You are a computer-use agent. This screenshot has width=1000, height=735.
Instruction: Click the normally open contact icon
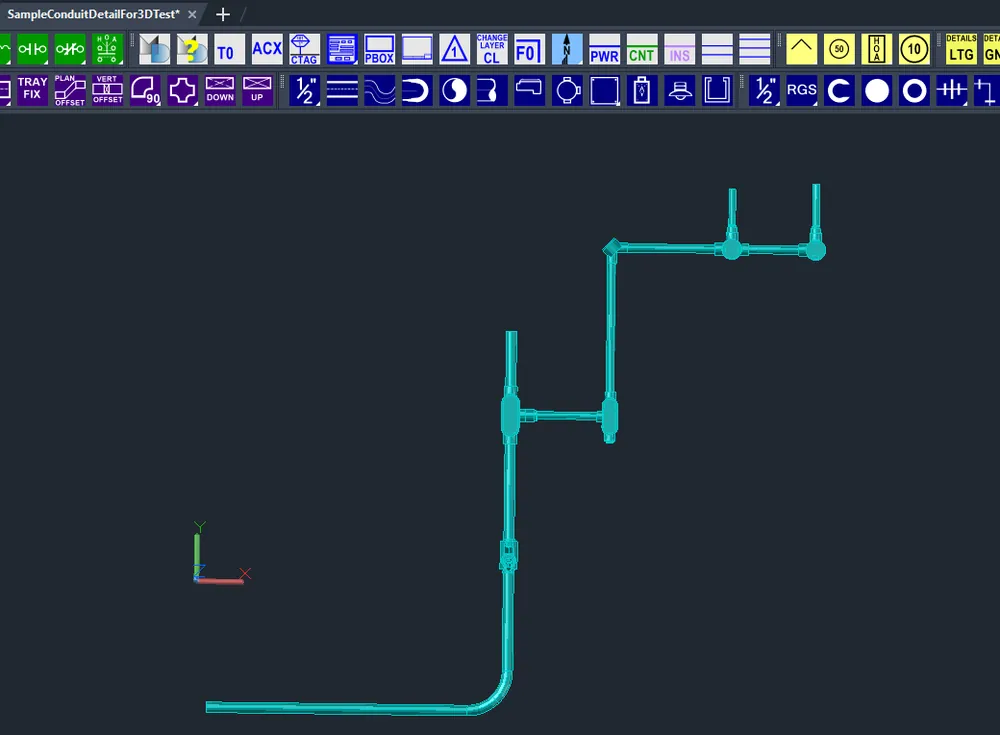pos(32,49)
